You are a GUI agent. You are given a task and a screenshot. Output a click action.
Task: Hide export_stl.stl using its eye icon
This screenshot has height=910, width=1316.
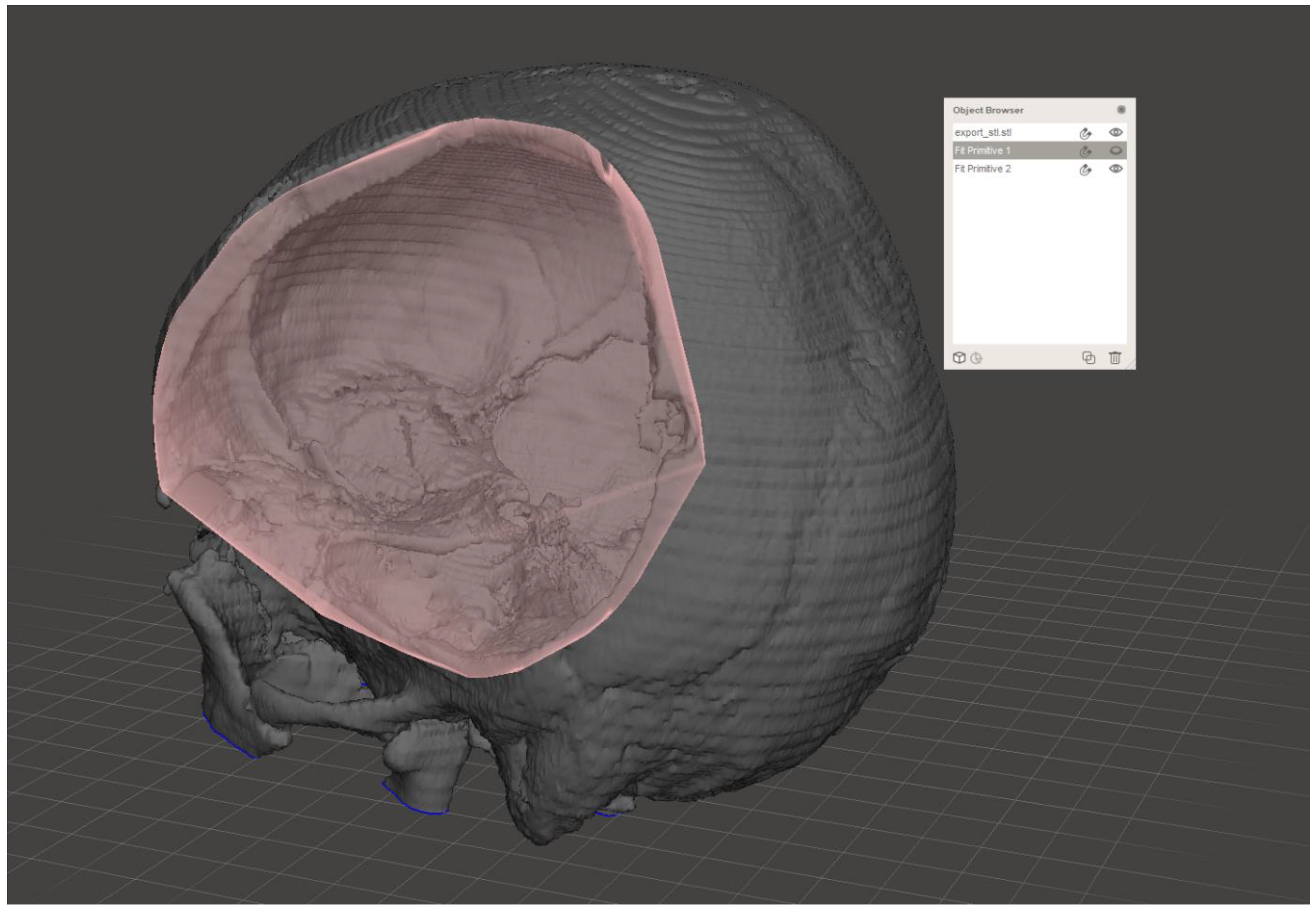[1116, 132]
